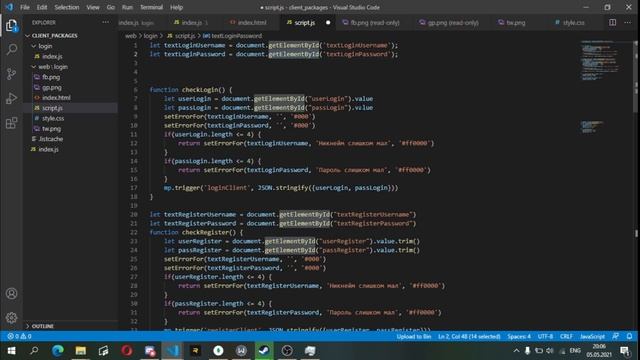The image size is (640, 360).
Task: Click Upload to Bin in status bar
Action: 413,336
